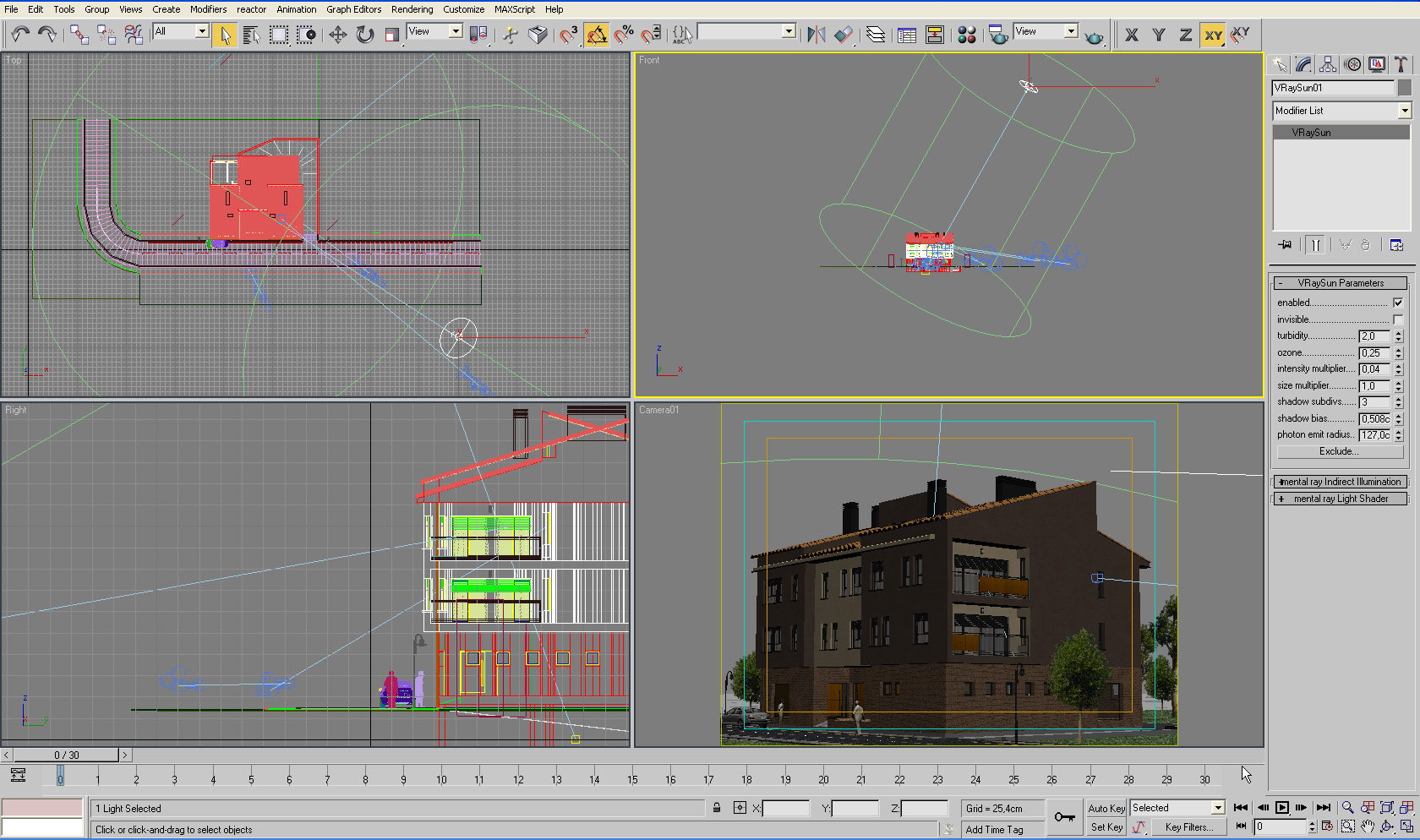1420x840 pixels.
Task: Click Edit Named Selection Sets icon
Action: (x=682, y=35)
